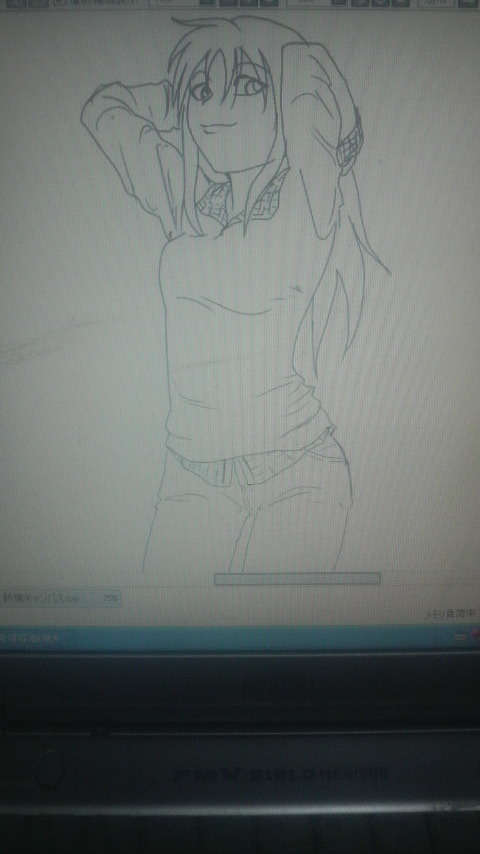Image resolution: width=480 pixels, height=854 pixels.
Task: Click the horizontal scrollbar thumb below canvas
Action: coord(297,578)
